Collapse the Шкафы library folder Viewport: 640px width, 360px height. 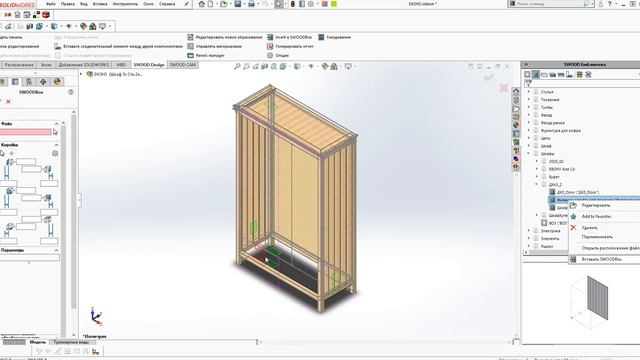[529, 154]
